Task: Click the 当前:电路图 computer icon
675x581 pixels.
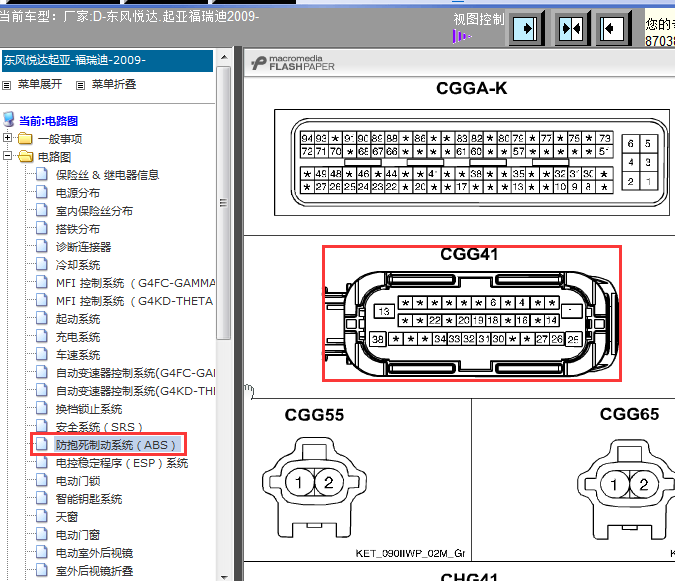Action: click(x=9, y=120)
